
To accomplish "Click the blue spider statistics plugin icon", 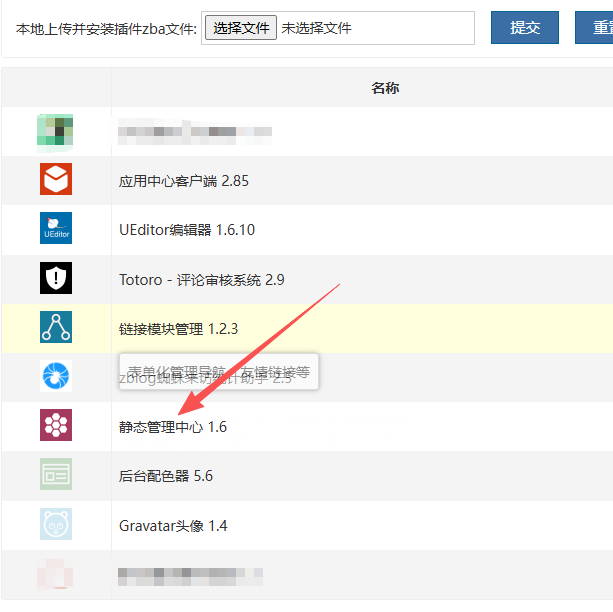I will pyautogui.click(x=56, y=376).
